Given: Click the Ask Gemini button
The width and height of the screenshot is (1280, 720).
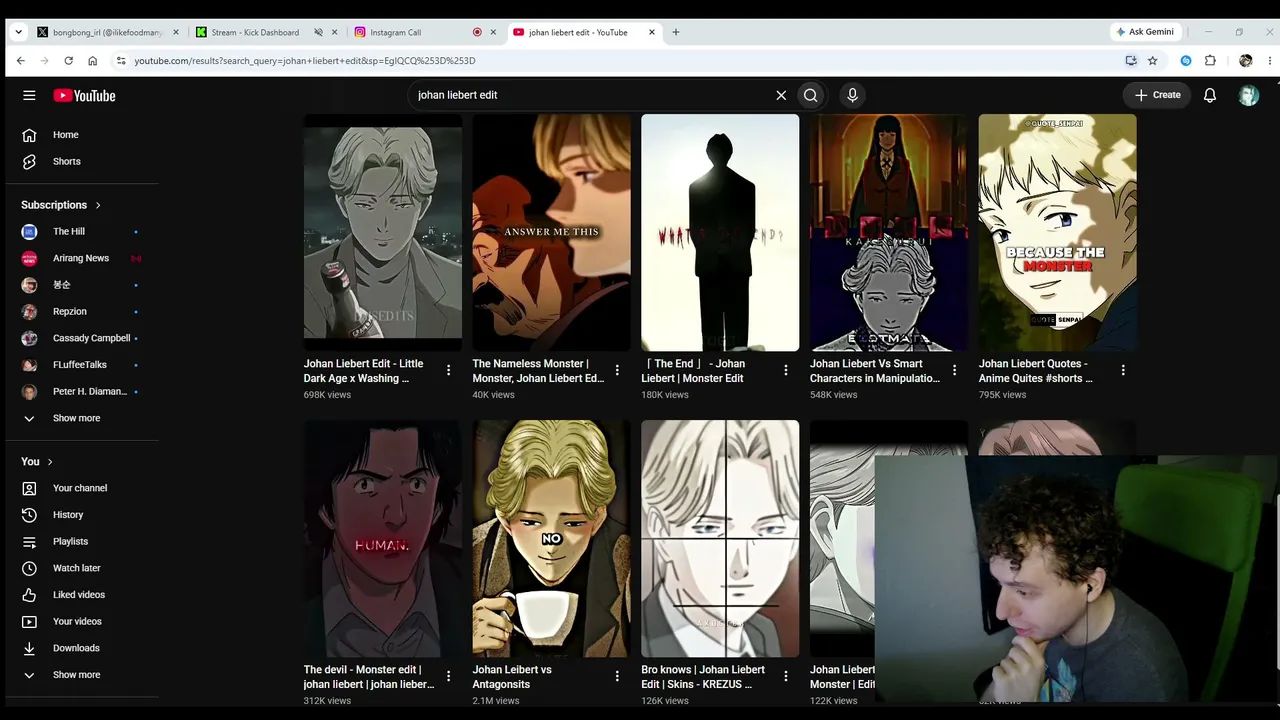Looking at the screenshot, I should tap(1145, 32).
